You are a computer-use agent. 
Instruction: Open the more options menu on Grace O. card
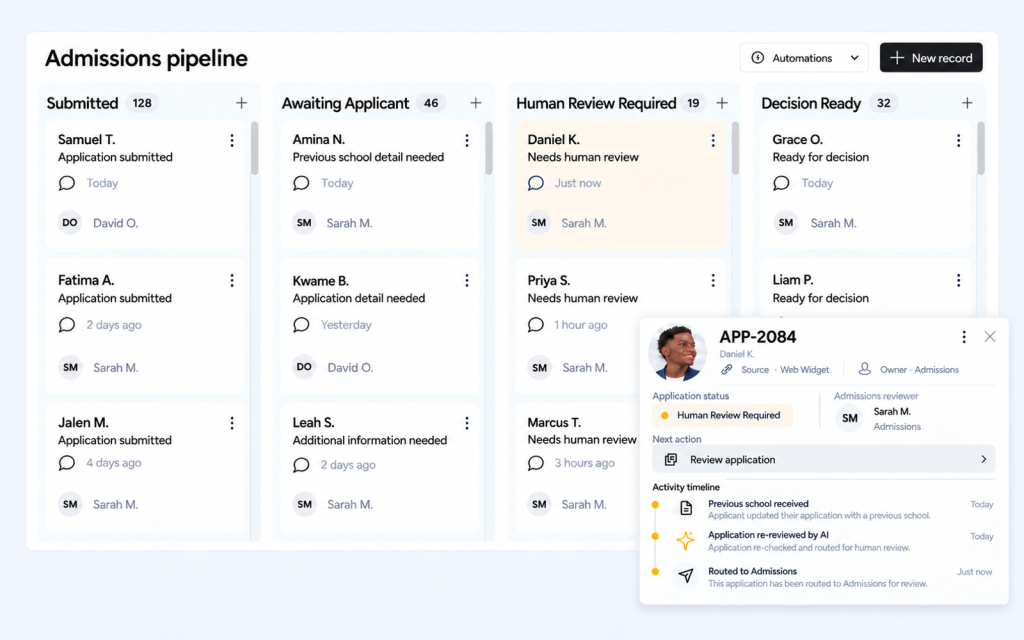[x=959, y=140]
